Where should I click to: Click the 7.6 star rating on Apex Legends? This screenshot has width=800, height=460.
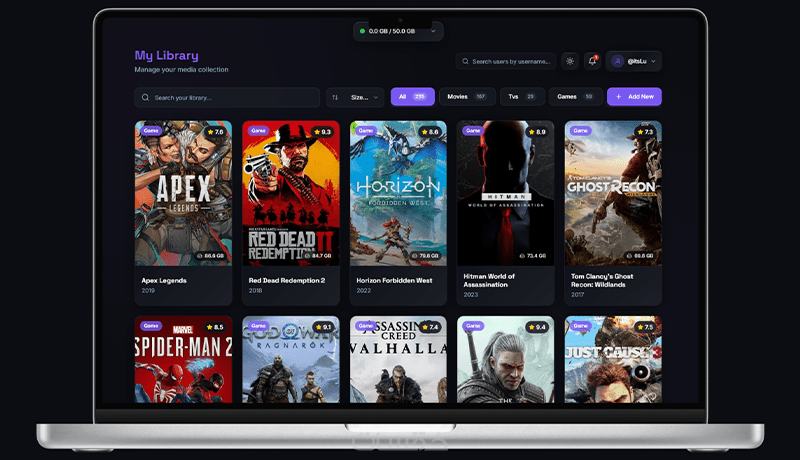[x=215, y=132]
